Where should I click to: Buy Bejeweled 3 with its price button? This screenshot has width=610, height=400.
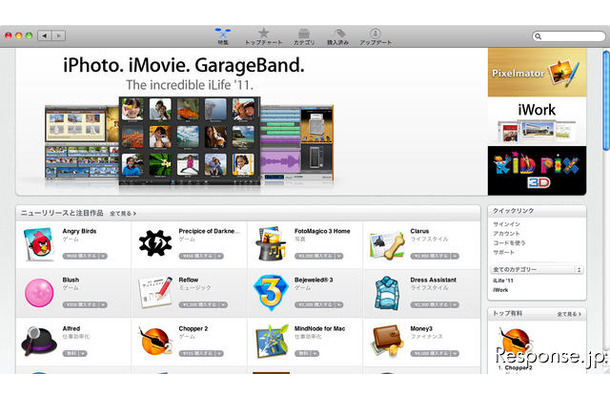coord(319,305)
